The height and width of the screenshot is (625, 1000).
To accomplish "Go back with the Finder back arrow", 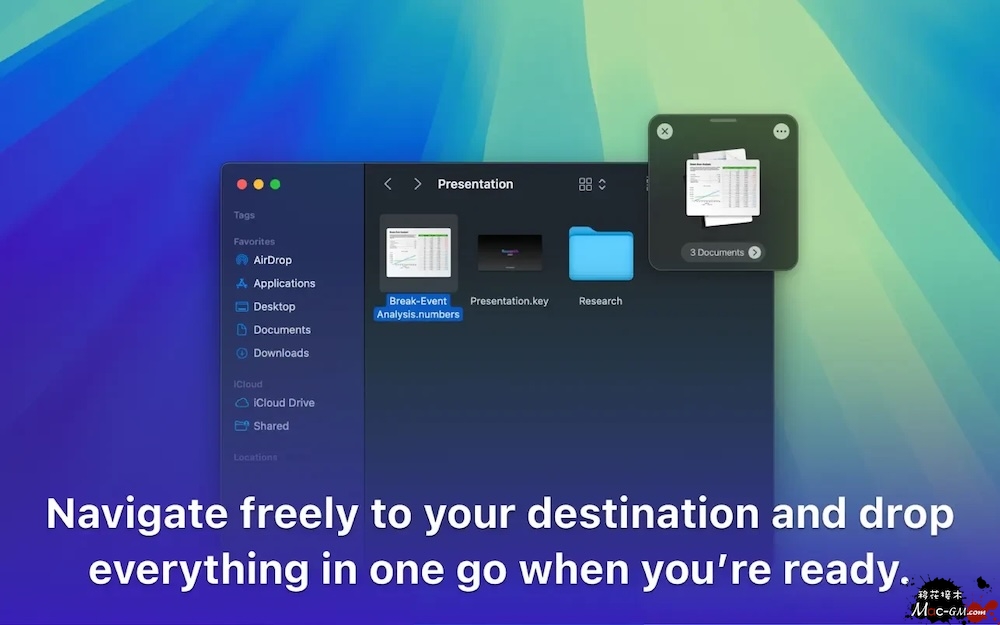I will pyautogui.click(x=388, y=184).
